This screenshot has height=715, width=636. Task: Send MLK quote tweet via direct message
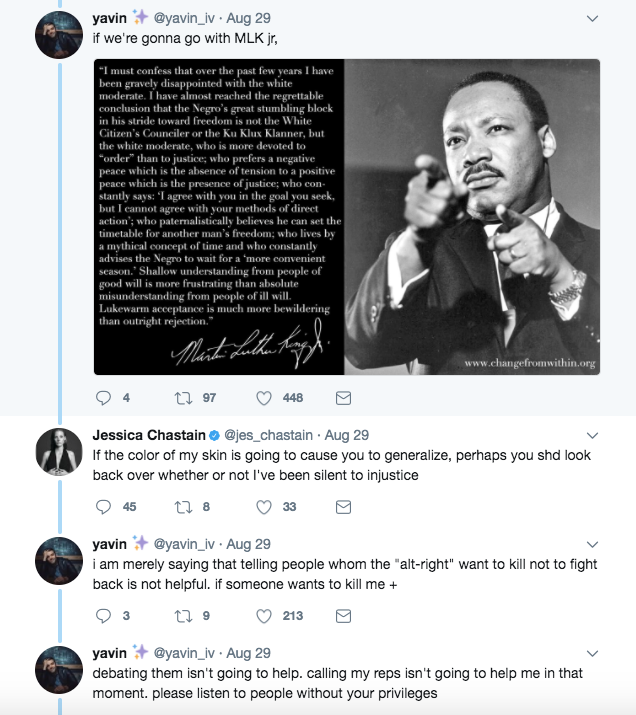click(x=343, y=398)
